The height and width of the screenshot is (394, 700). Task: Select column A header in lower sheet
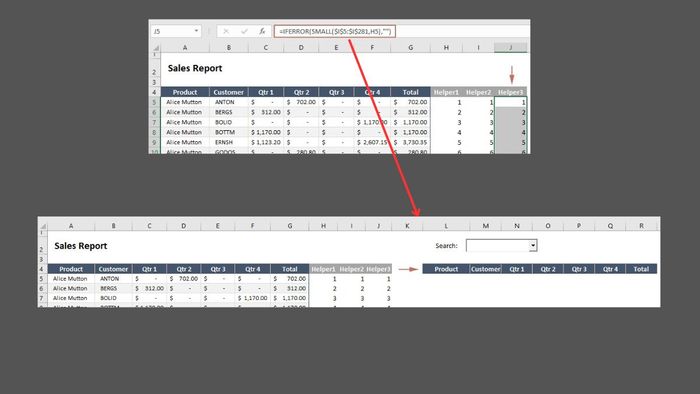[71, 226]
